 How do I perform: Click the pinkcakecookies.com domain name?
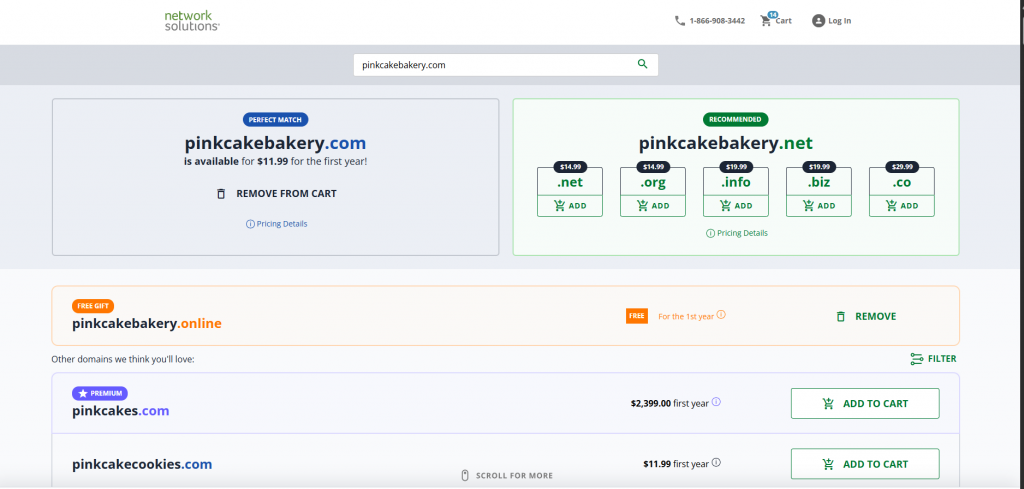tap(142, 465)
